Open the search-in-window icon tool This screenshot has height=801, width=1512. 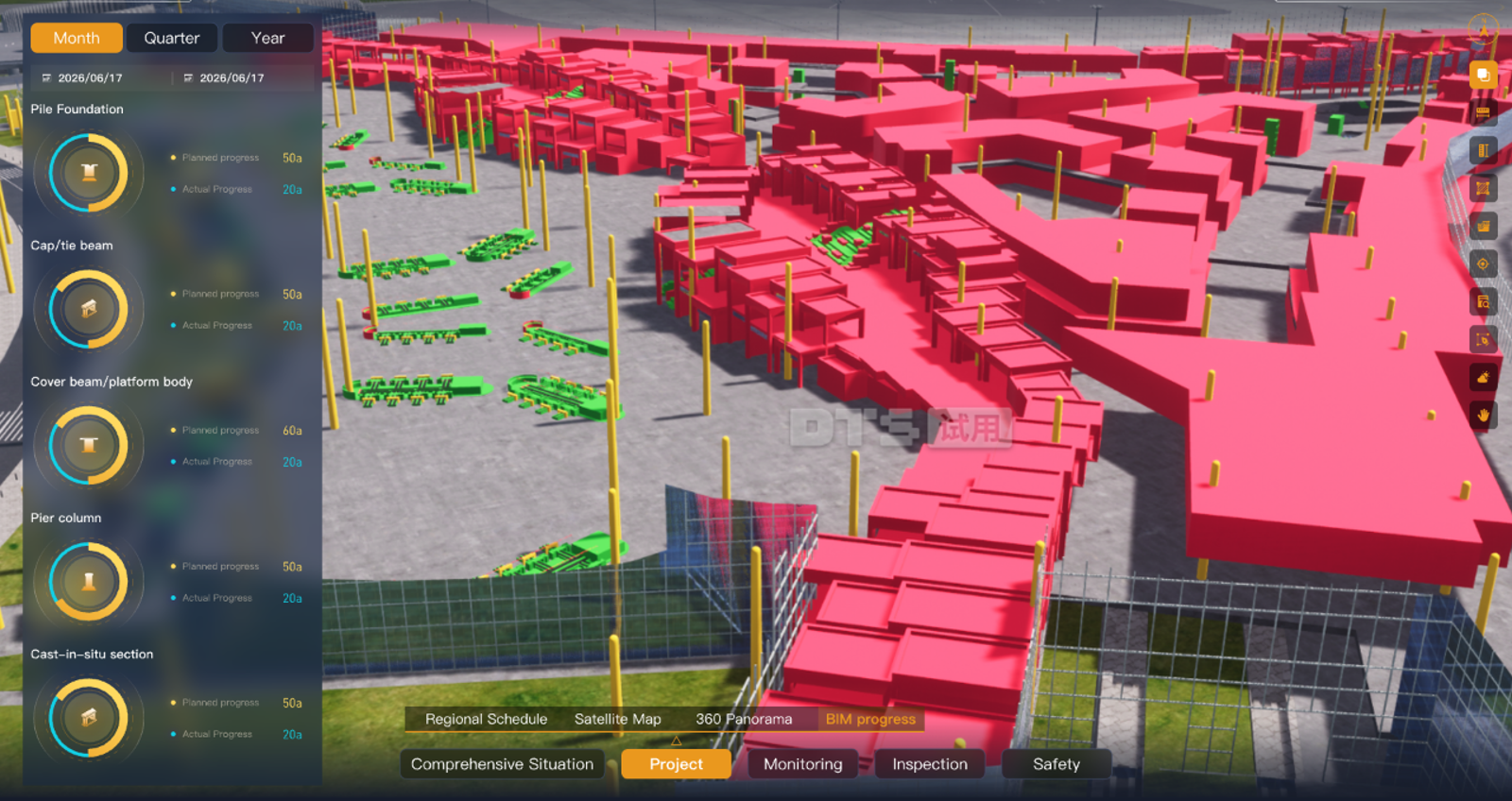1483,302
